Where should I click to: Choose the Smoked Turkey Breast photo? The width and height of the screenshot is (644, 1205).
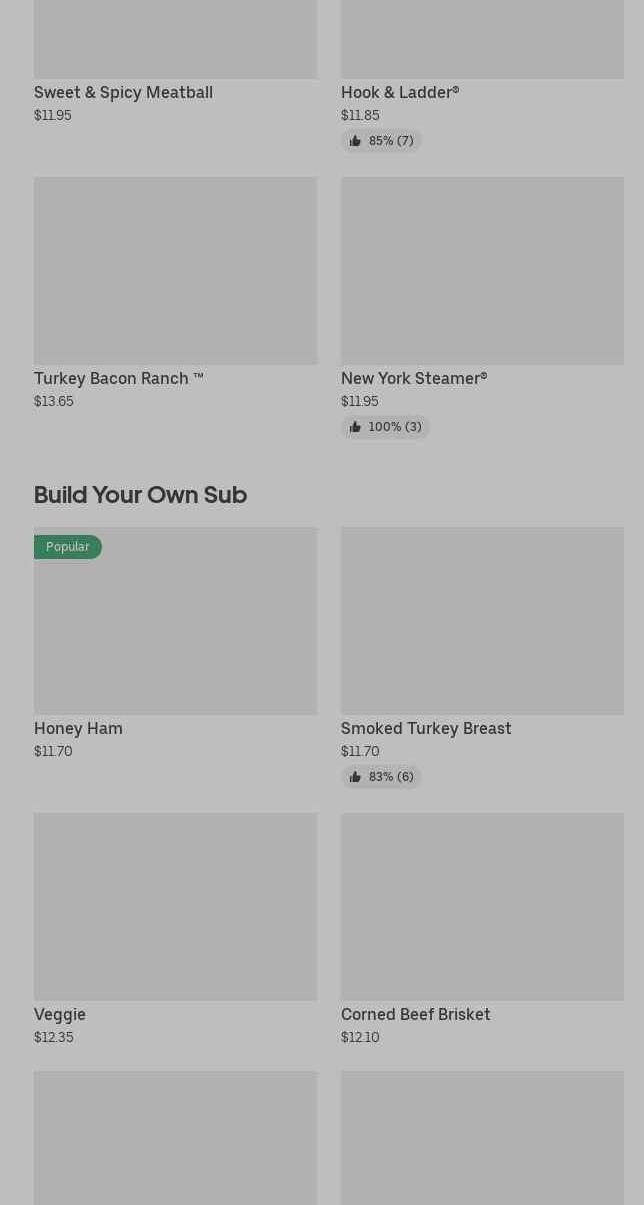482,621
